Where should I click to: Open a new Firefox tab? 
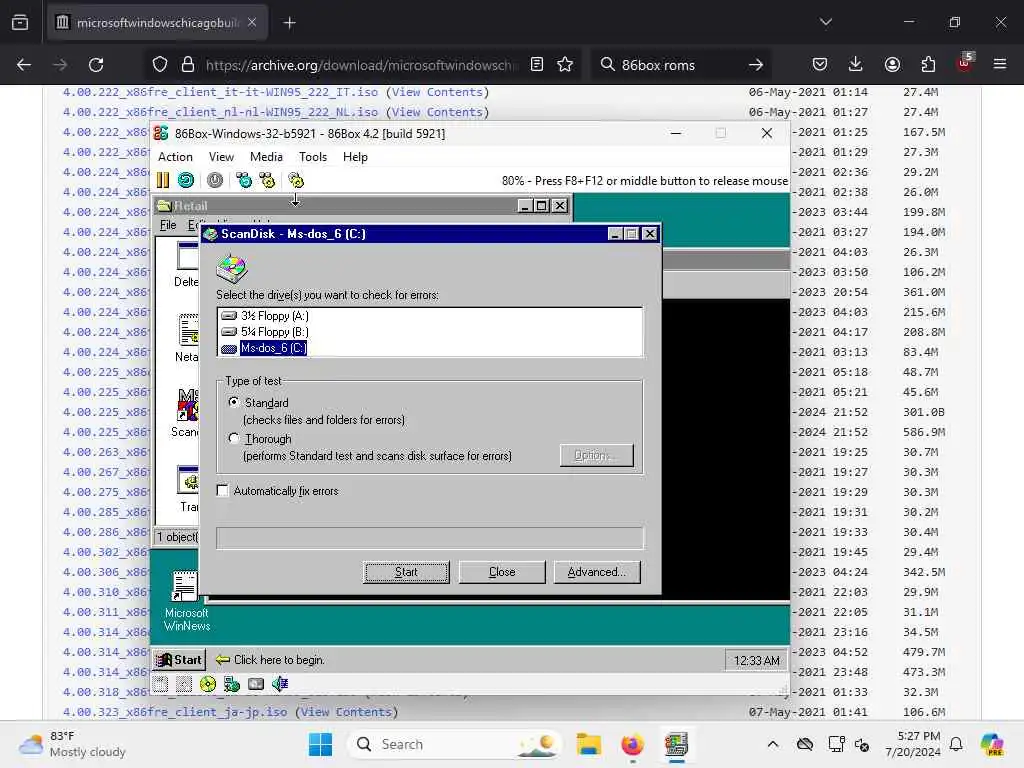point(289,23)
